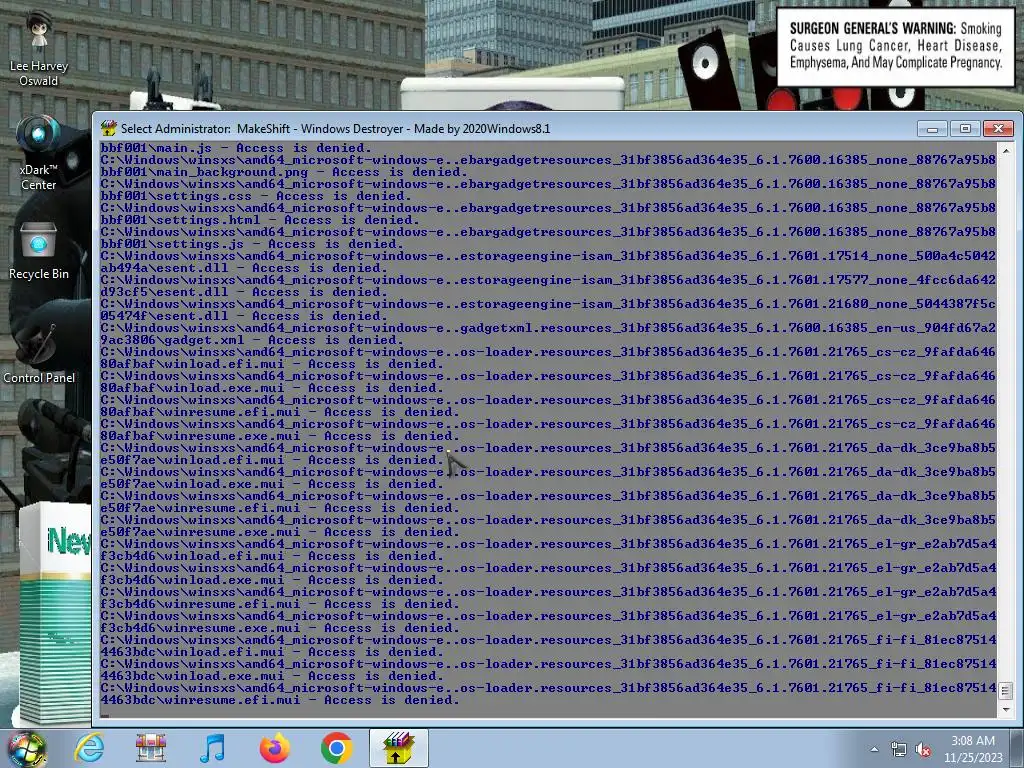Open the Recycle Bin on desktop
This screenshot has width=1024, height=768.
point(39,251)
